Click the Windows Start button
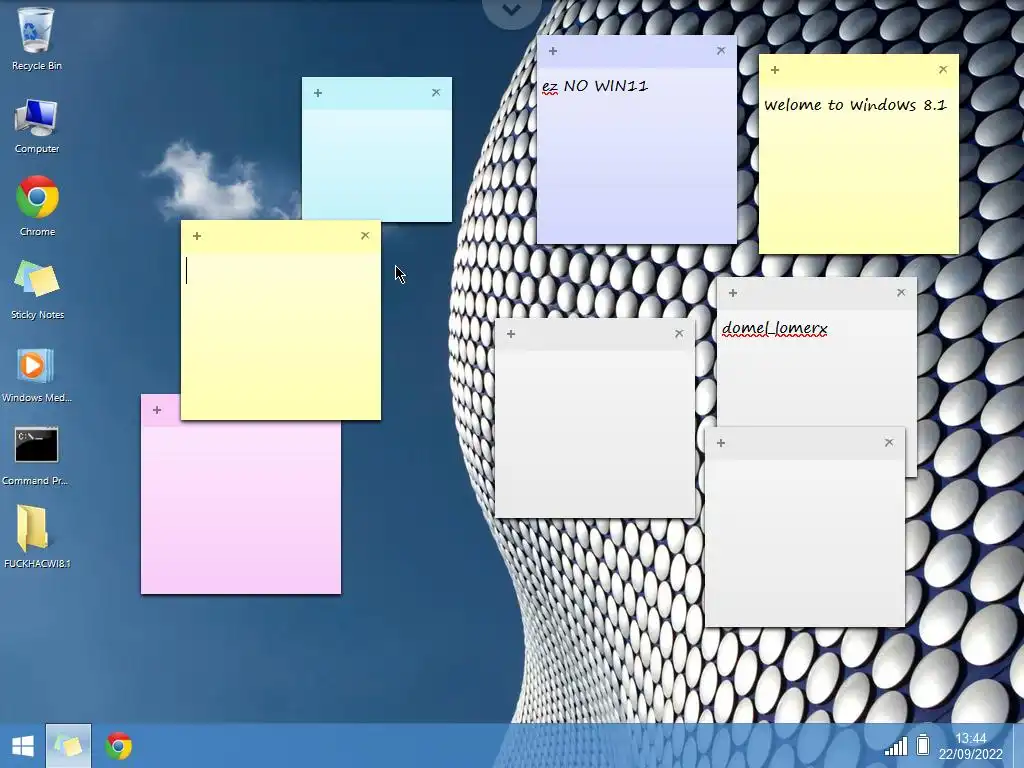 [23, 746]
